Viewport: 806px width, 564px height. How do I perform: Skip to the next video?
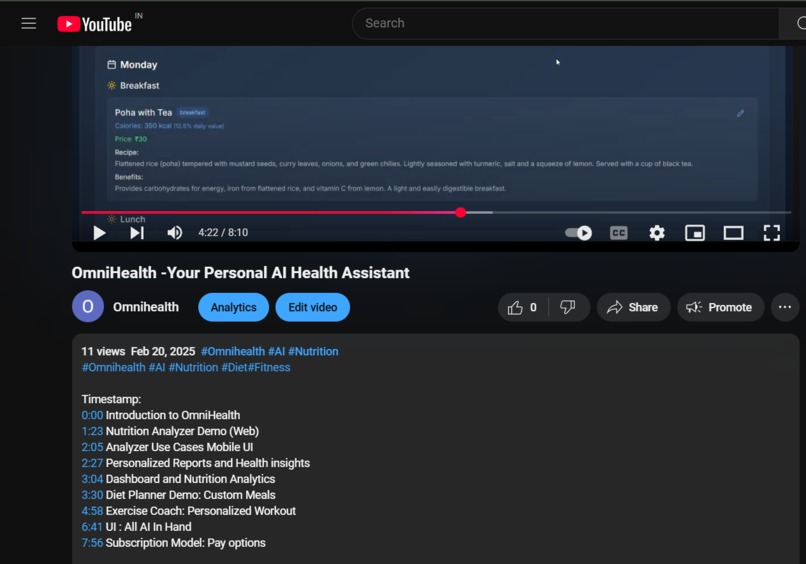(x=137, y=233)
